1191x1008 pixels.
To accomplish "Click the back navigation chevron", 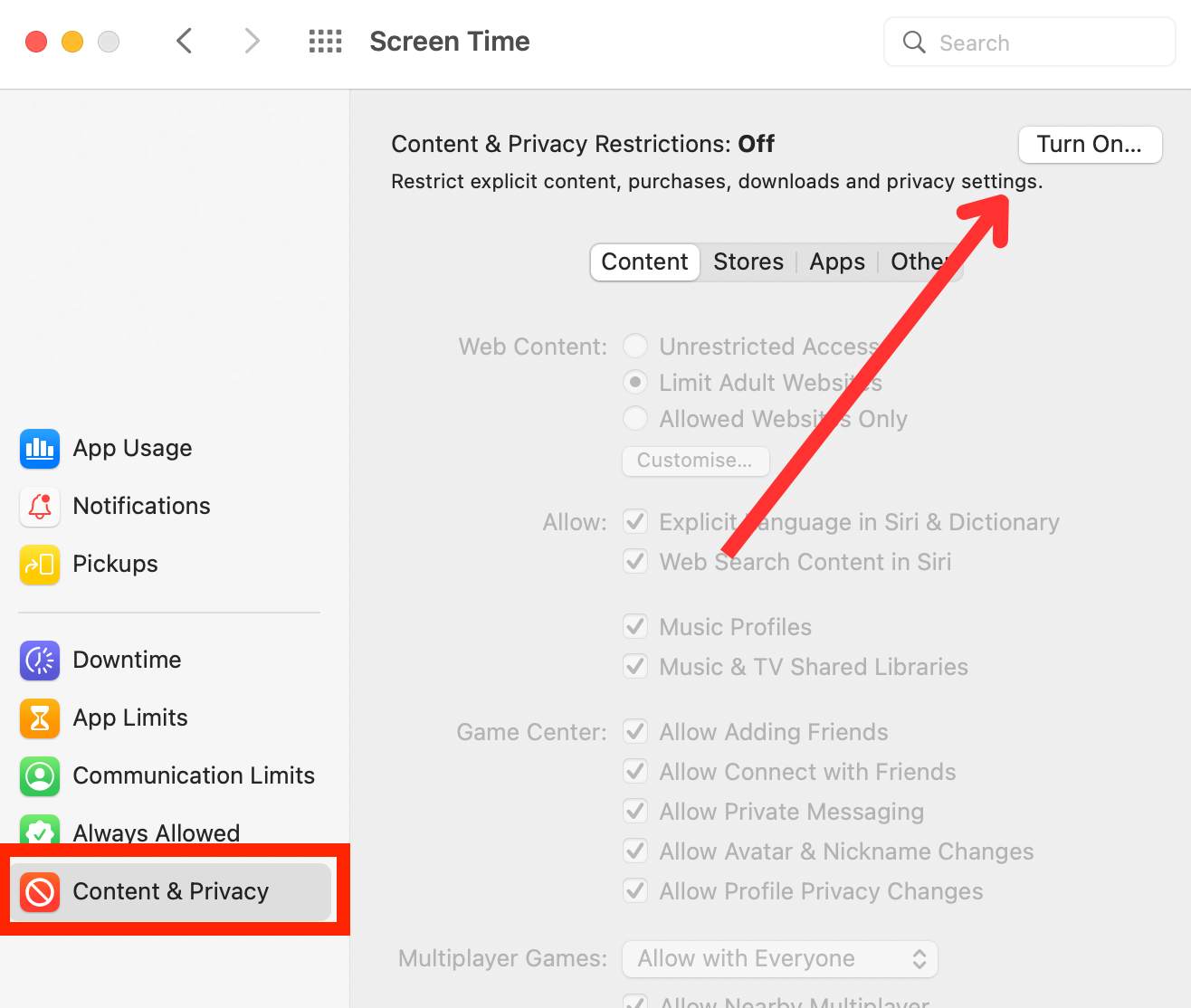I will (184, 41).
